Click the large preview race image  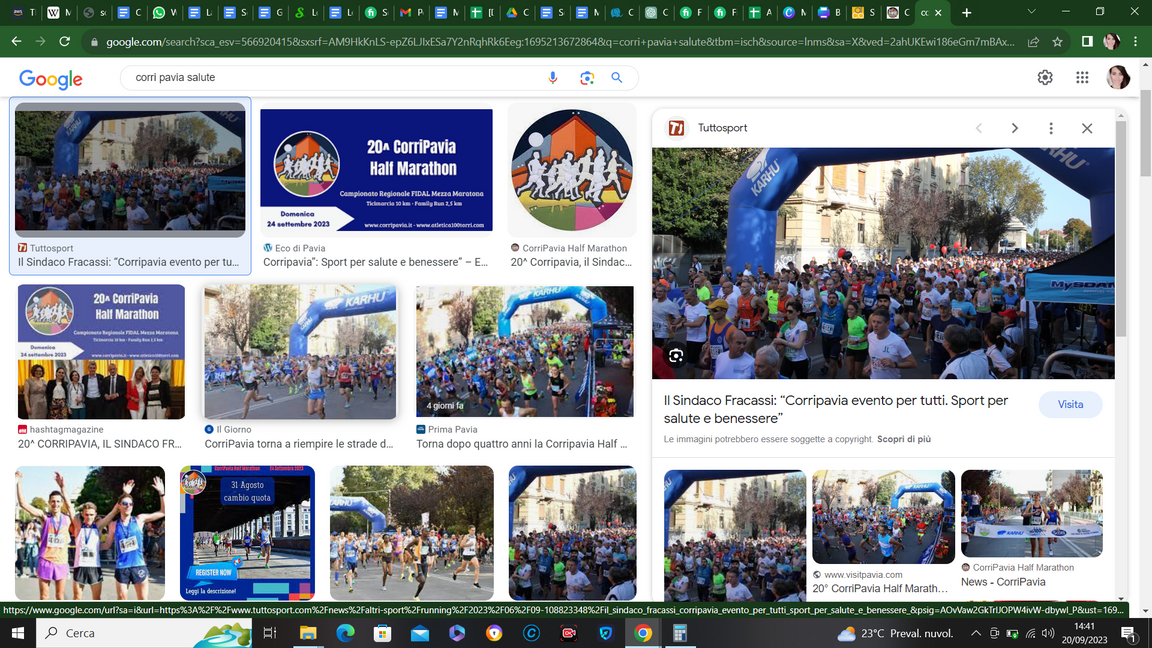tap(883, 263)
